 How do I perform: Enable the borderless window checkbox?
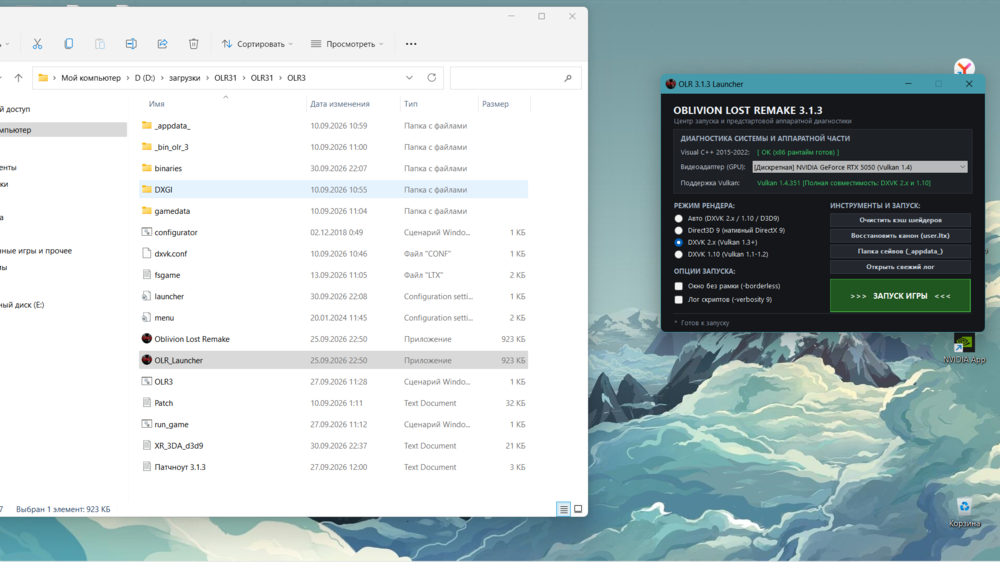(679, 286)
